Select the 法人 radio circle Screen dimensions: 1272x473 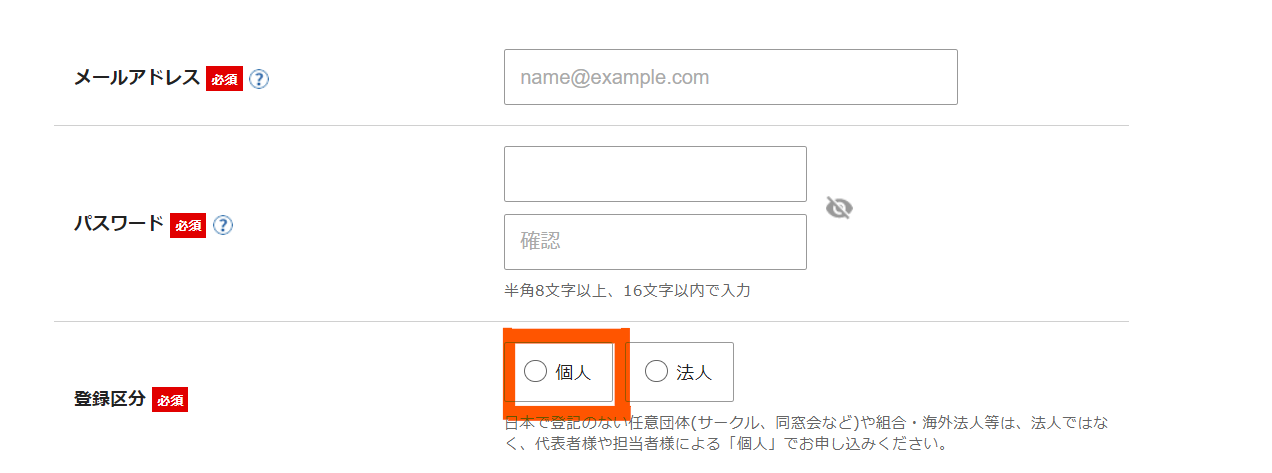click(656, 372)
